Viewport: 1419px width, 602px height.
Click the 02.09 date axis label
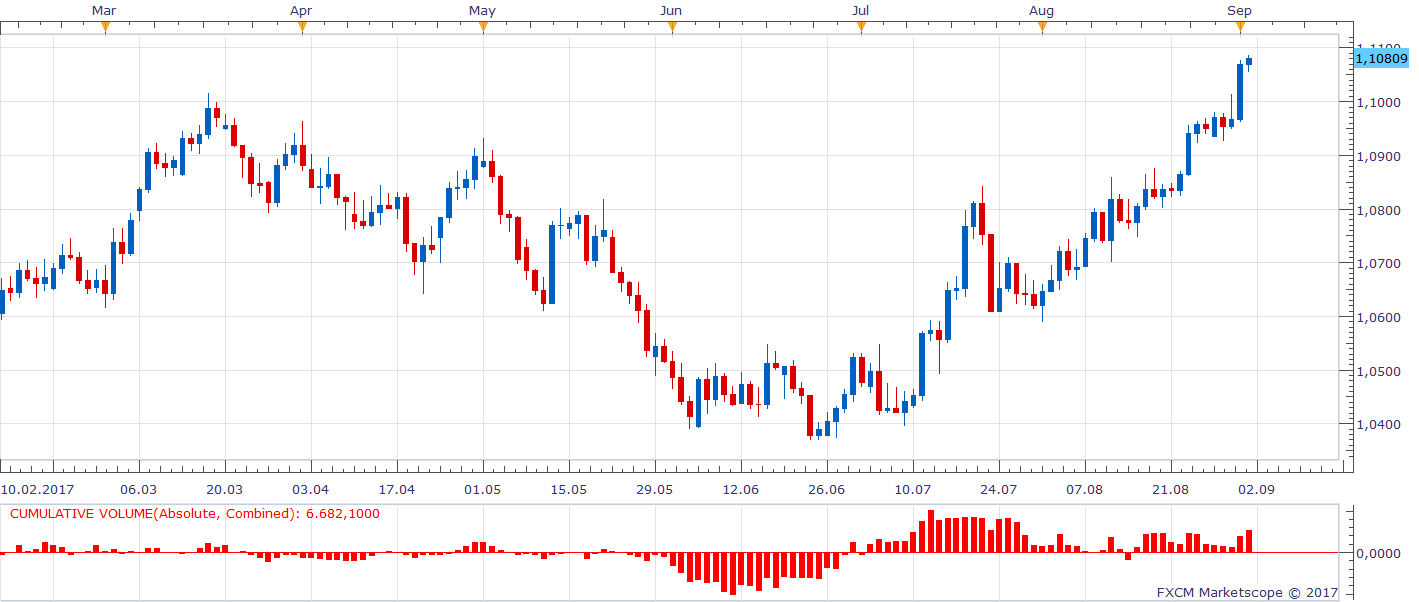[1257, 490]
